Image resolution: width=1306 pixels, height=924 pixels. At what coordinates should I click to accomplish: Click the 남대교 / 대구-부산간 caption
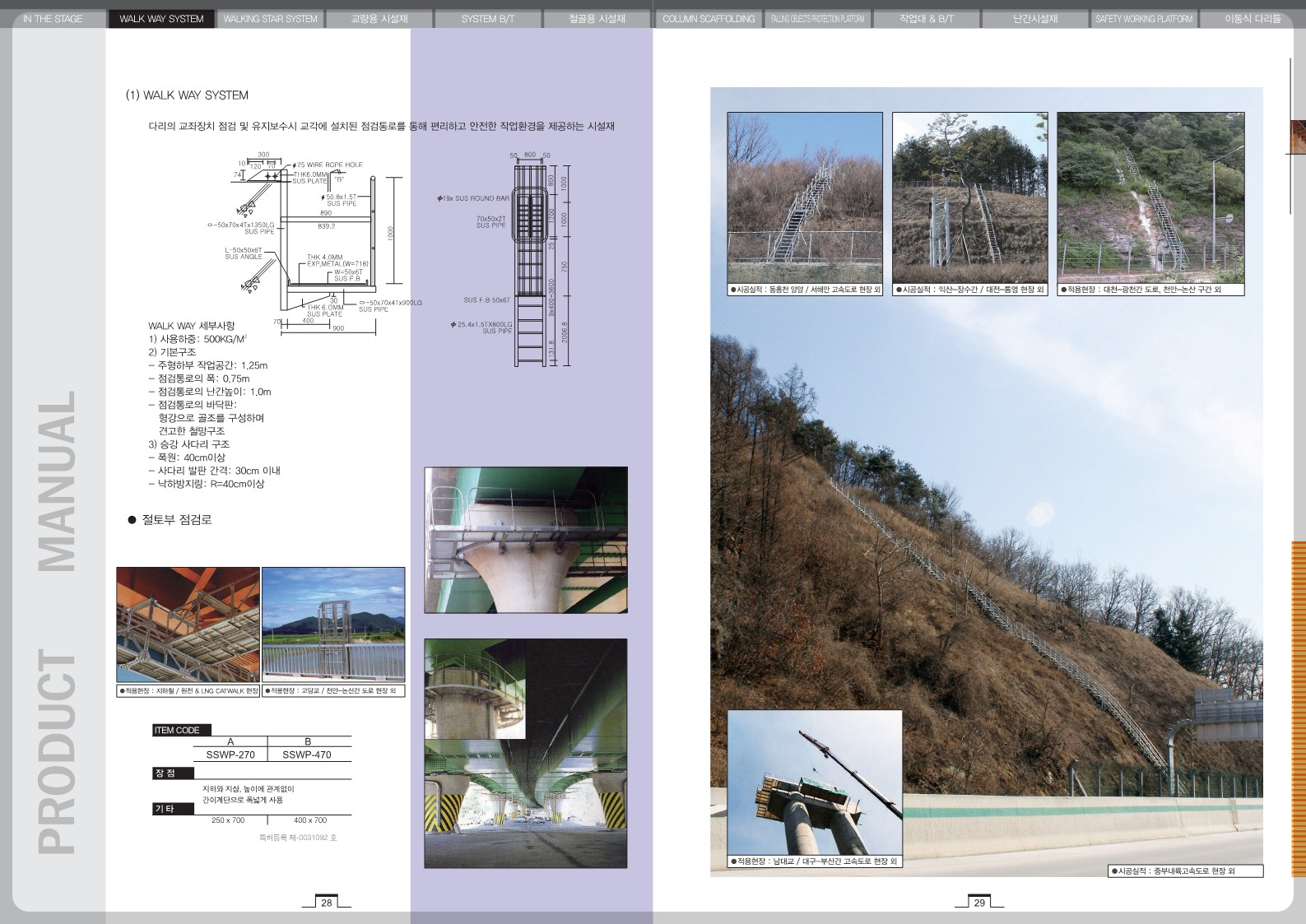(815, 861)
